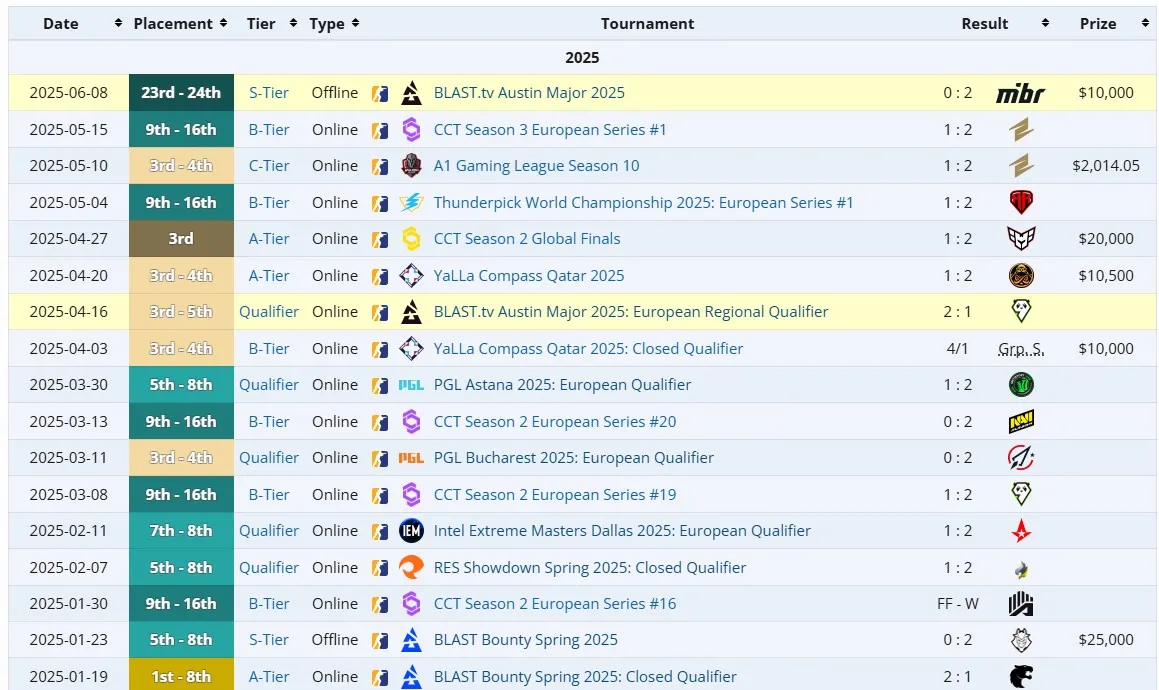Click Qualifier tier link in PGL Bucharest row
The width and height of the screenshot is (1159, 690).
click(x=269, y=458)
